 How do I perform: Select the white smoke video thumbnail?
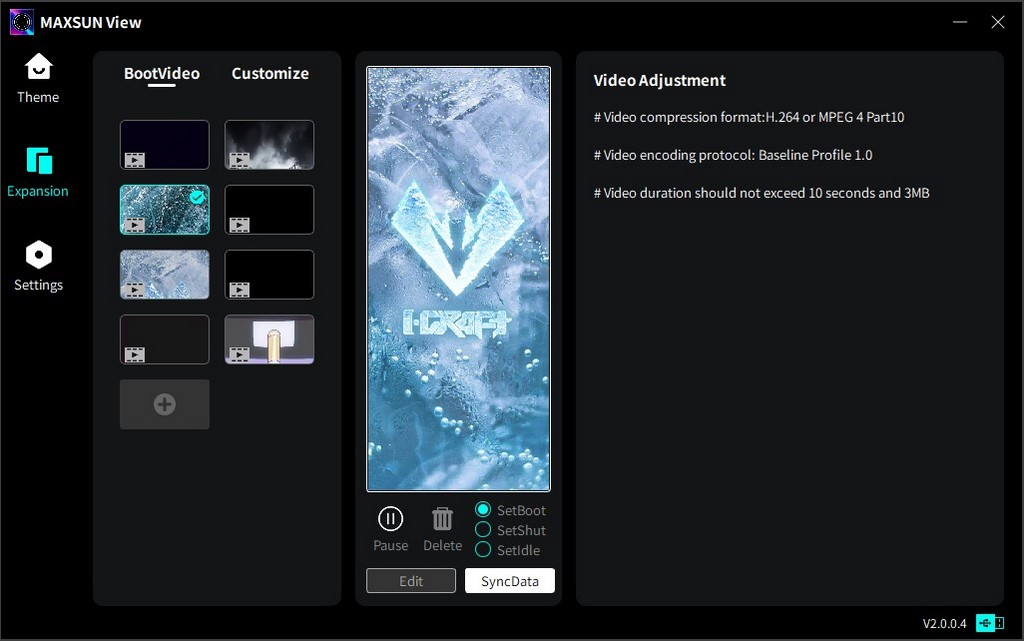[269, 145]
